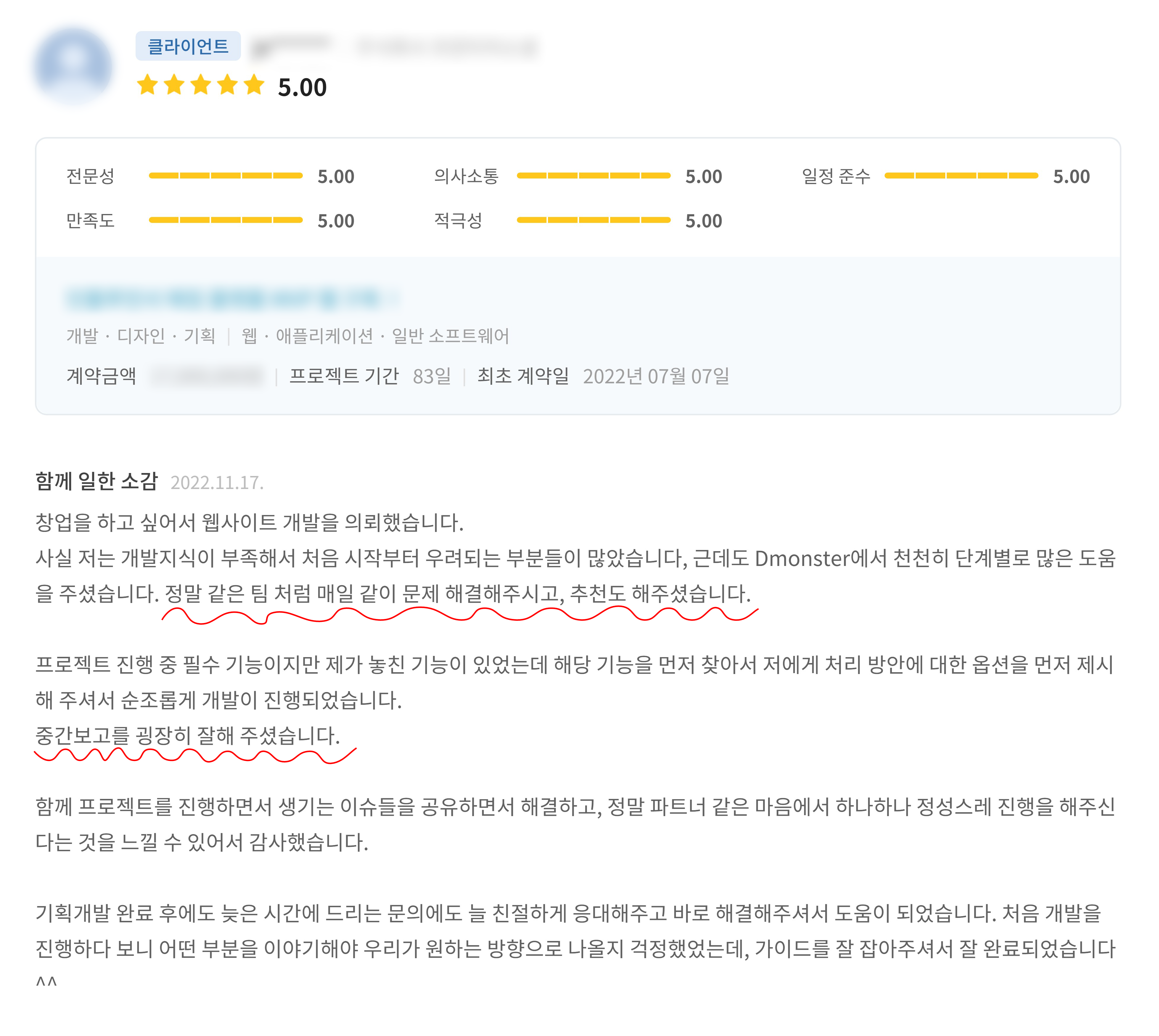Open the blurred project title link
1159x1036 pixels.
click(x=232, y=298)
